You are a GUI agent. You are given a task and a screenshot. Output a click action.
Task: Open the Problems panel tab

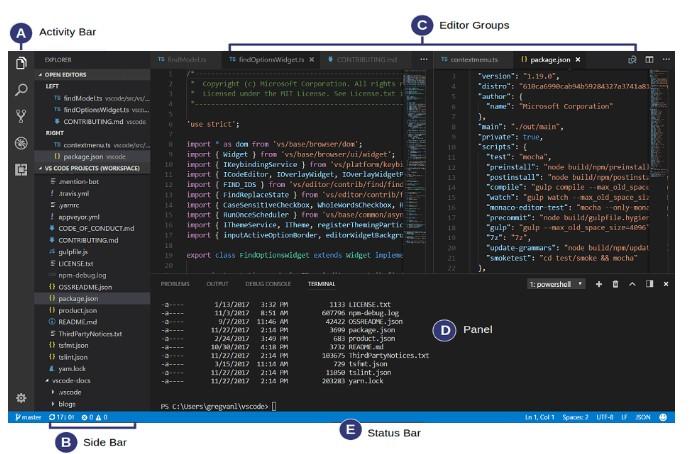pyautogui.click(x=175, y=284)
